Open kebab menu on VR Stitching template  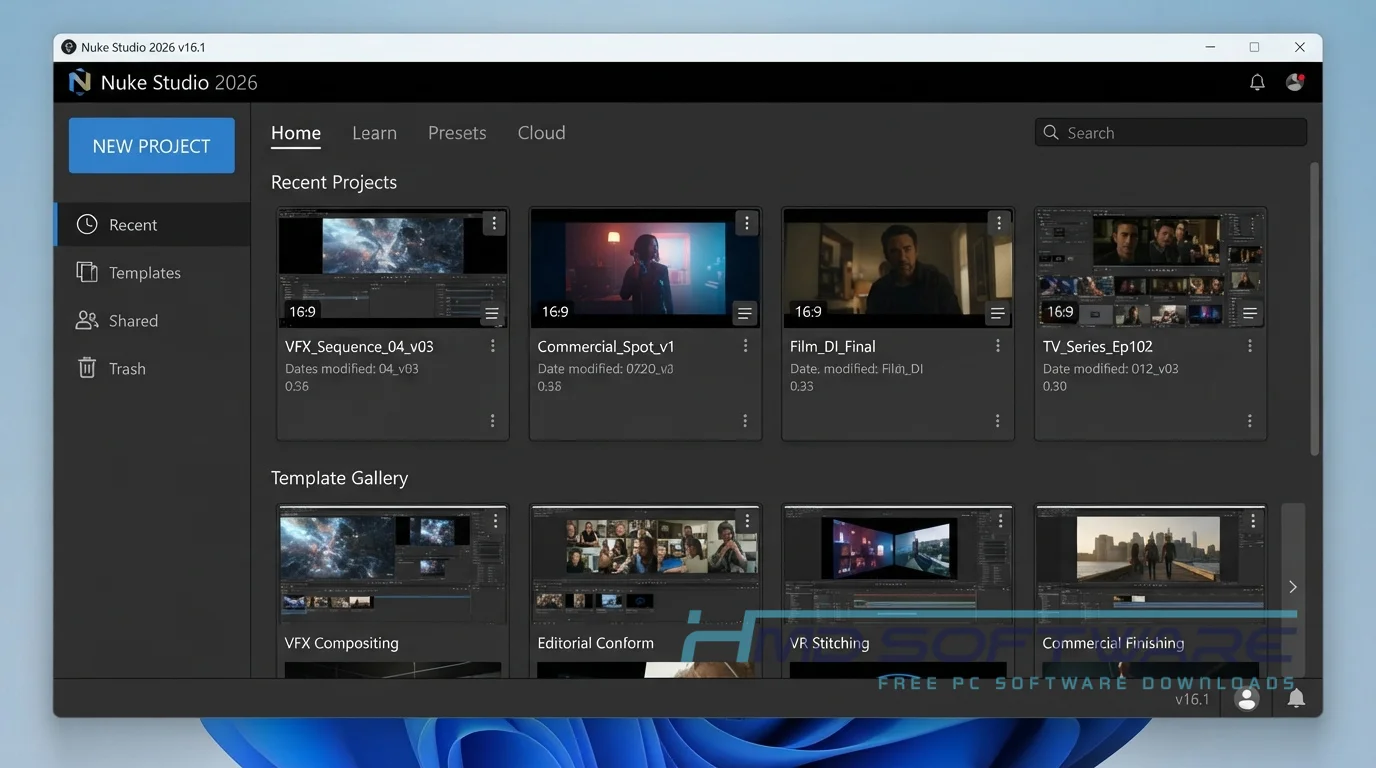point(1000,521)
